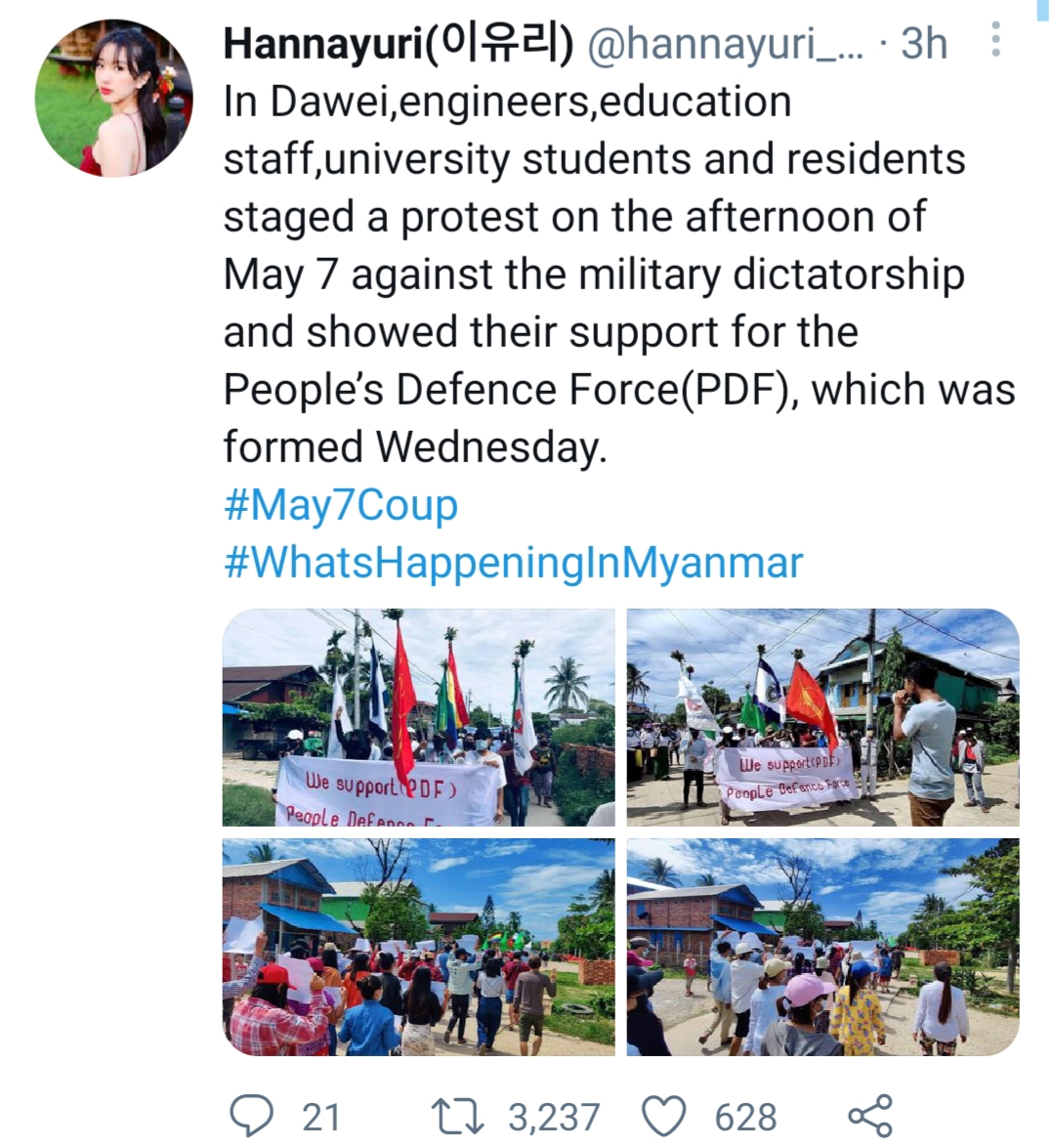This screenshot has height=1148, width=1054.
Task: Tap the share icon under the tweet
Action: coord(870,1116)
